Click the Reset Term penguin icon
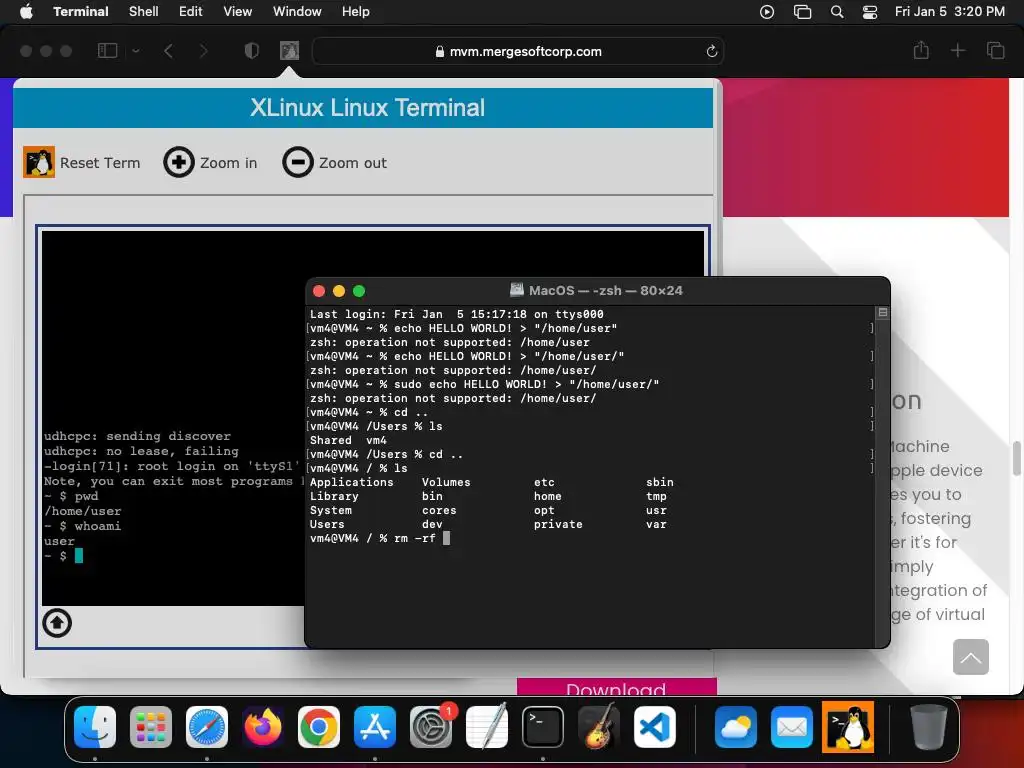1024x768 pixels. point(39,162)
